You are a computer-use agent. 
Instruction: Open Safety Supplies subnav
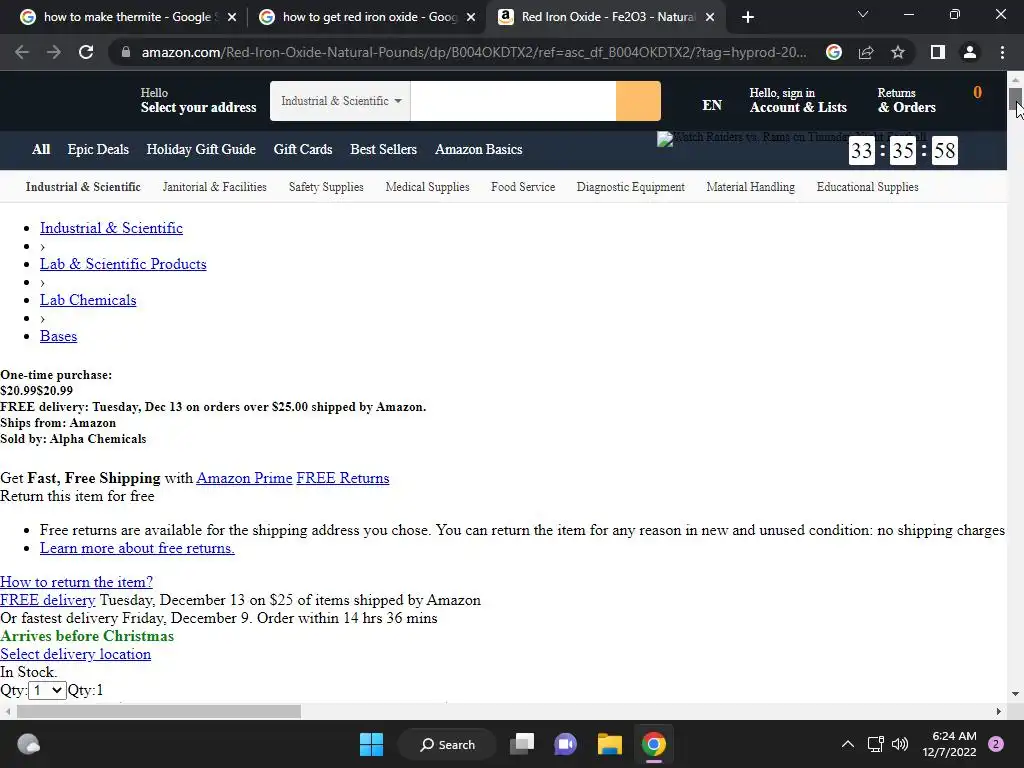pyautogui.click(x=326, y=187)
